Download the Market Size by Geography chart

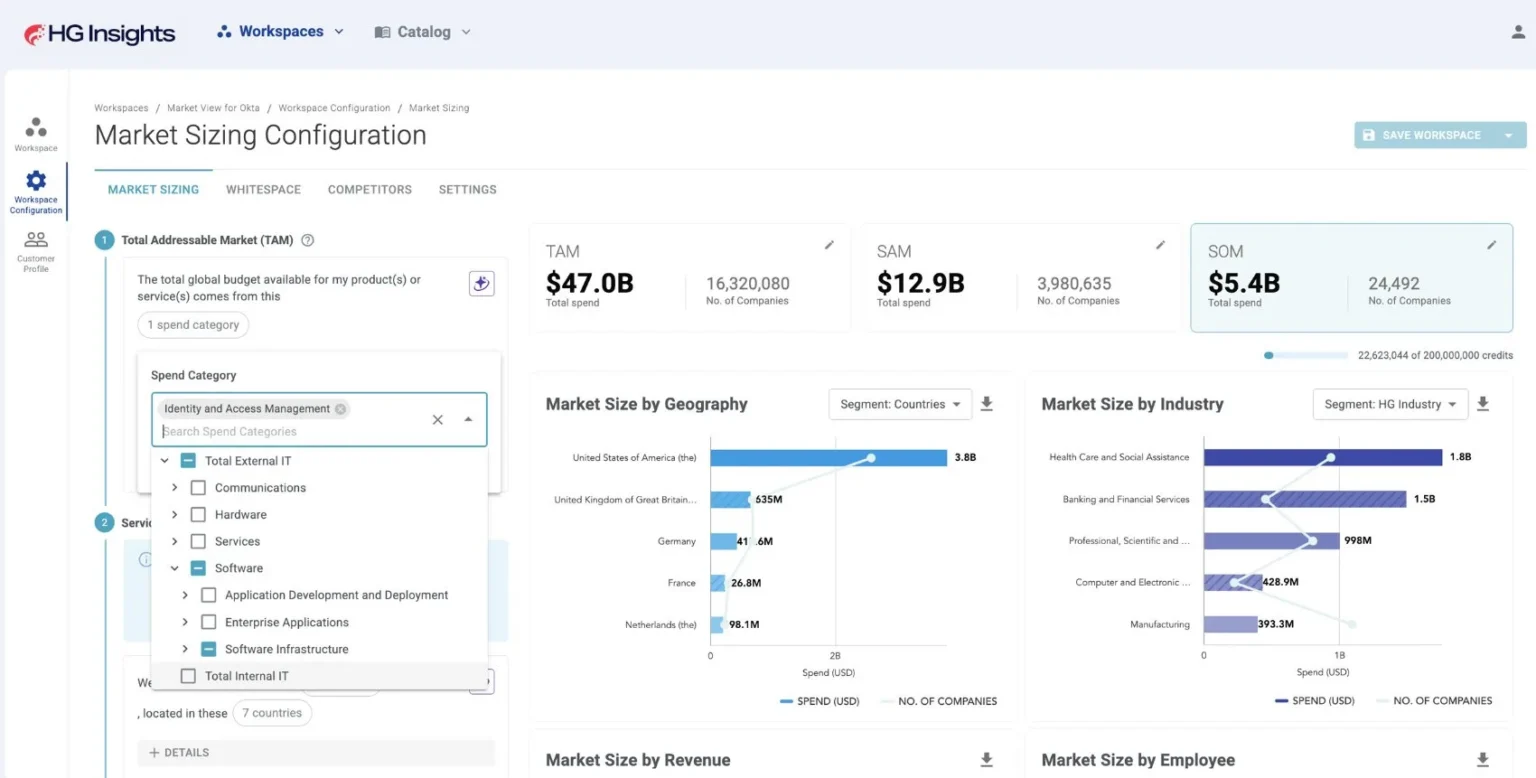pos(987,404)
